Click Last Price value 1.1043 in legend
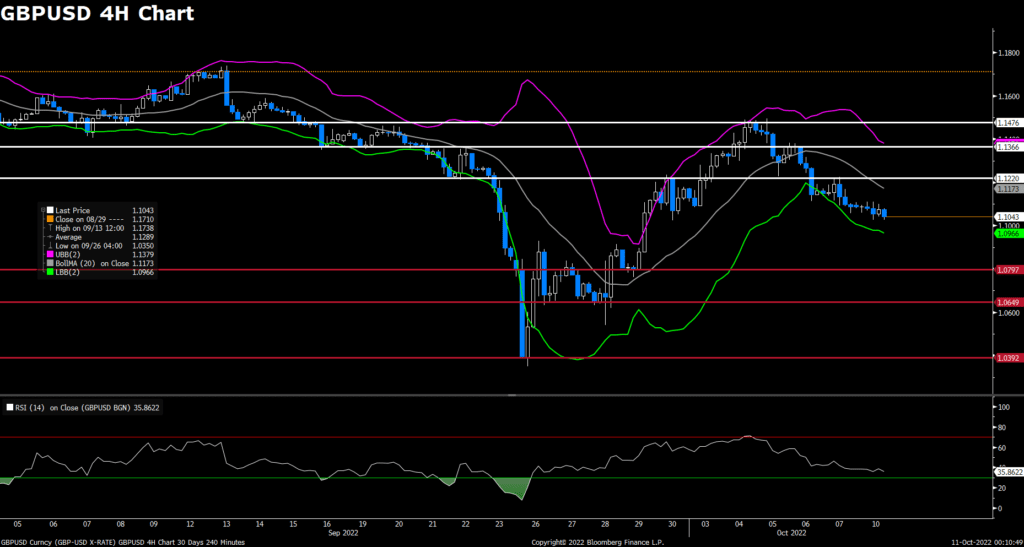This screenshot has width=1024, height=547. click(142, 210)
